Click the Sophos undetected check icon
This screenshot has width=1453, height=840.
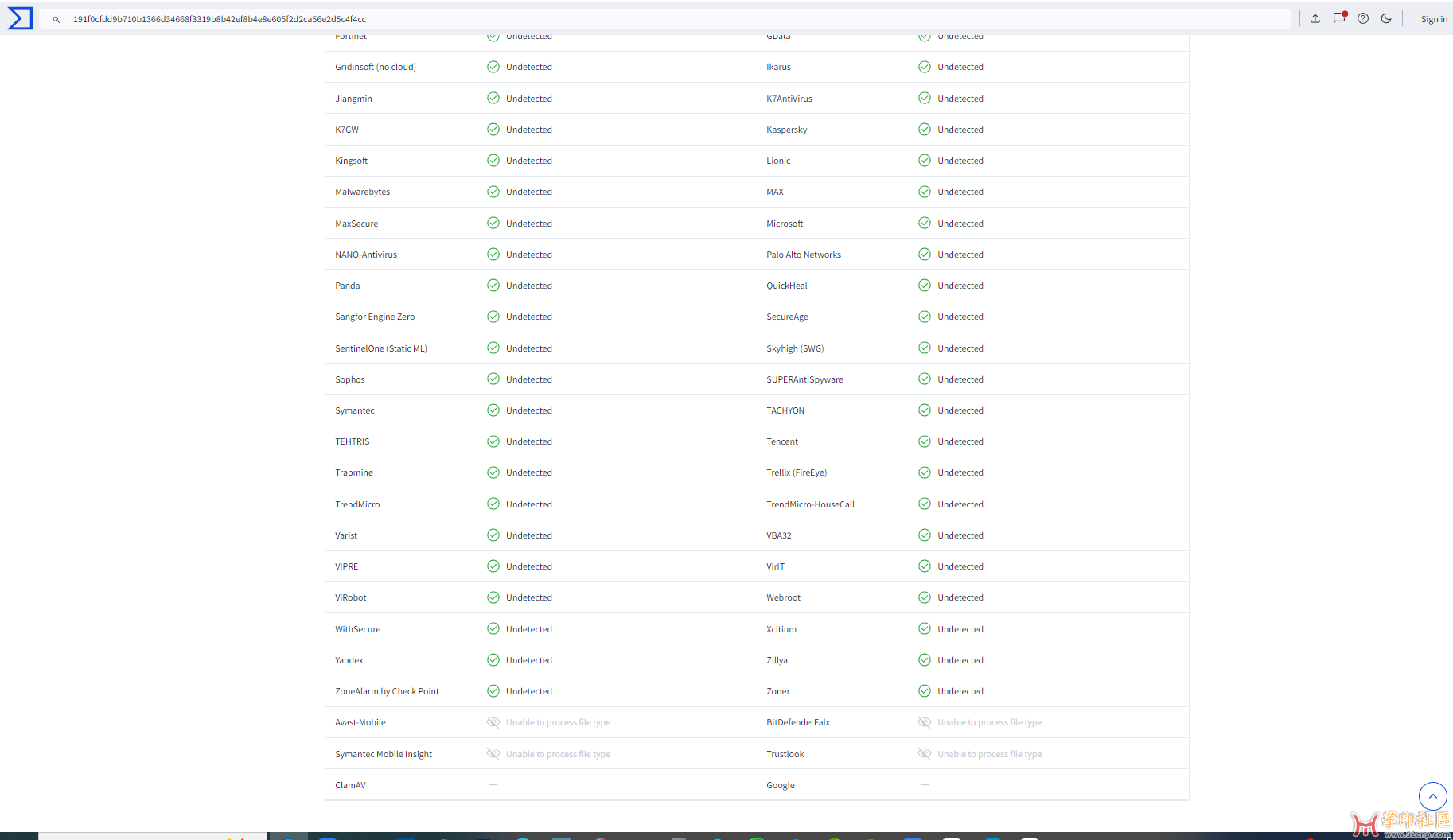[x=493, y=379]
